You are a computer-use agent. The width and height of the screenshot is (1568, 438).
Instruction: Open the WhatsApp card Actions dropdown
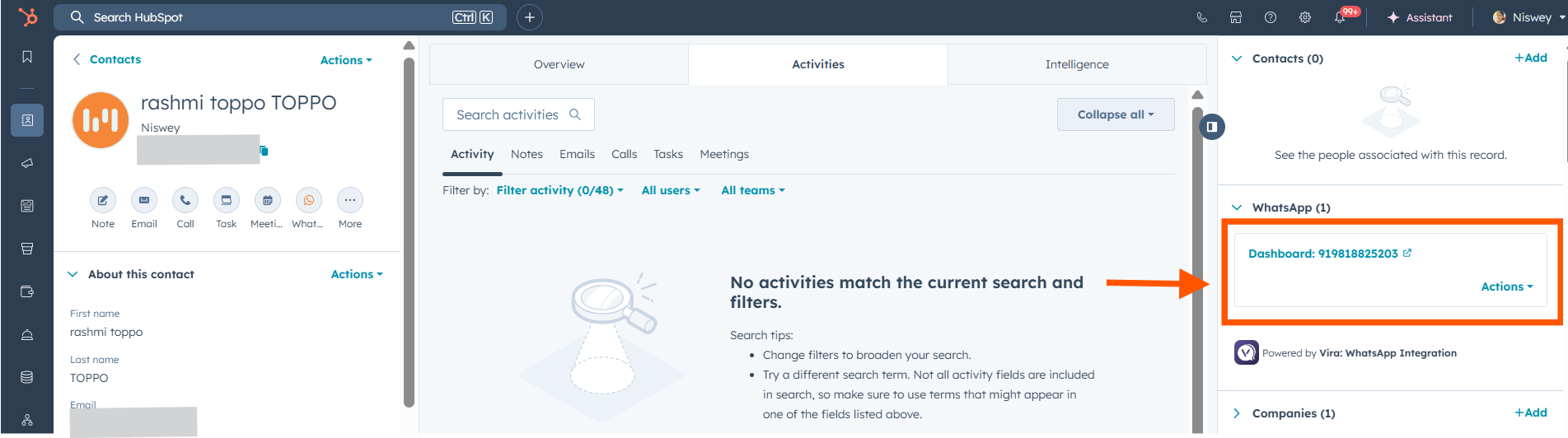[x=1507, y=287]
